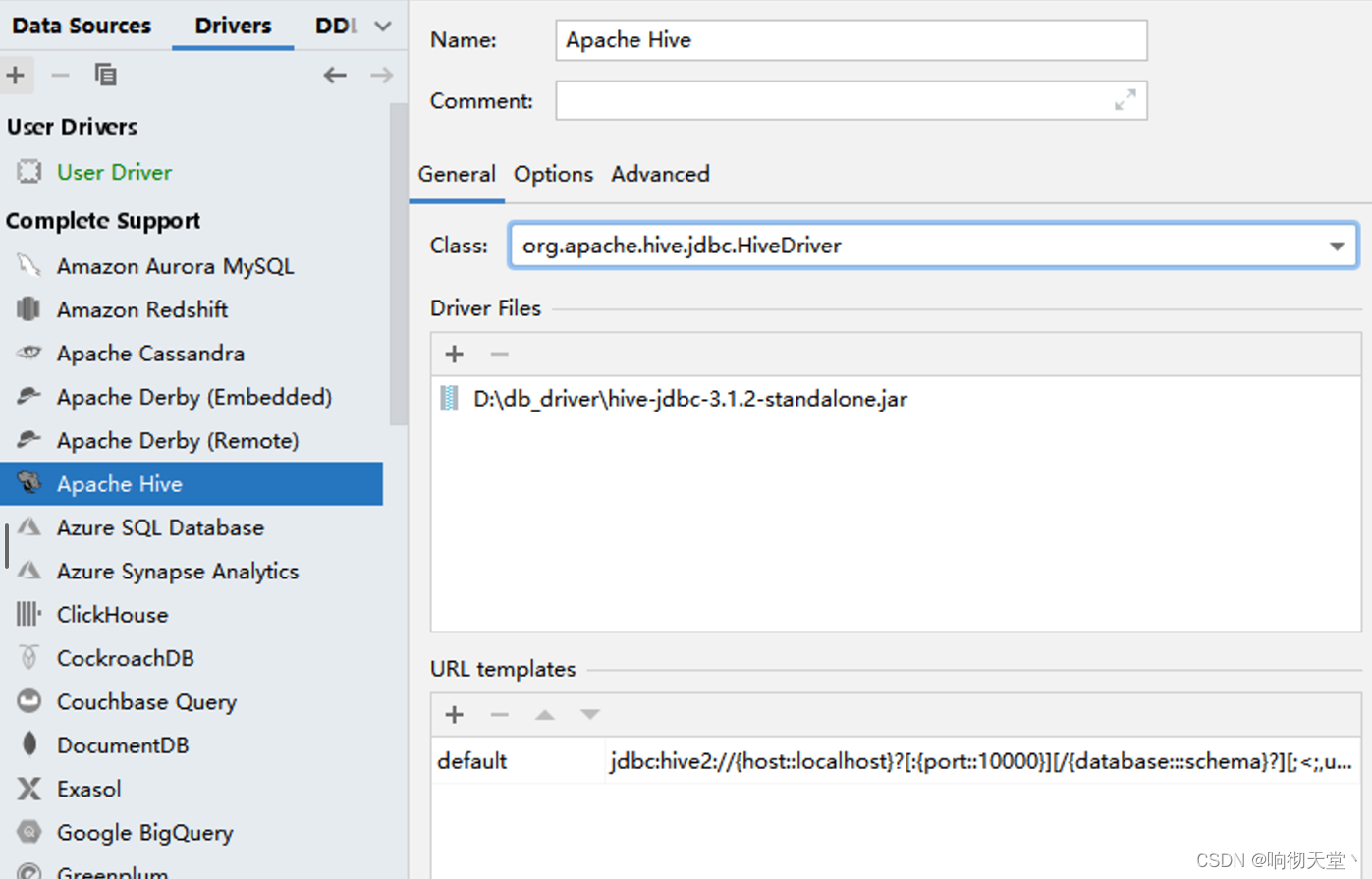This screenshot has height=879, width=1372.
Task: Select the jdbc:hive2 URL template value
Action: click(981, 761)
